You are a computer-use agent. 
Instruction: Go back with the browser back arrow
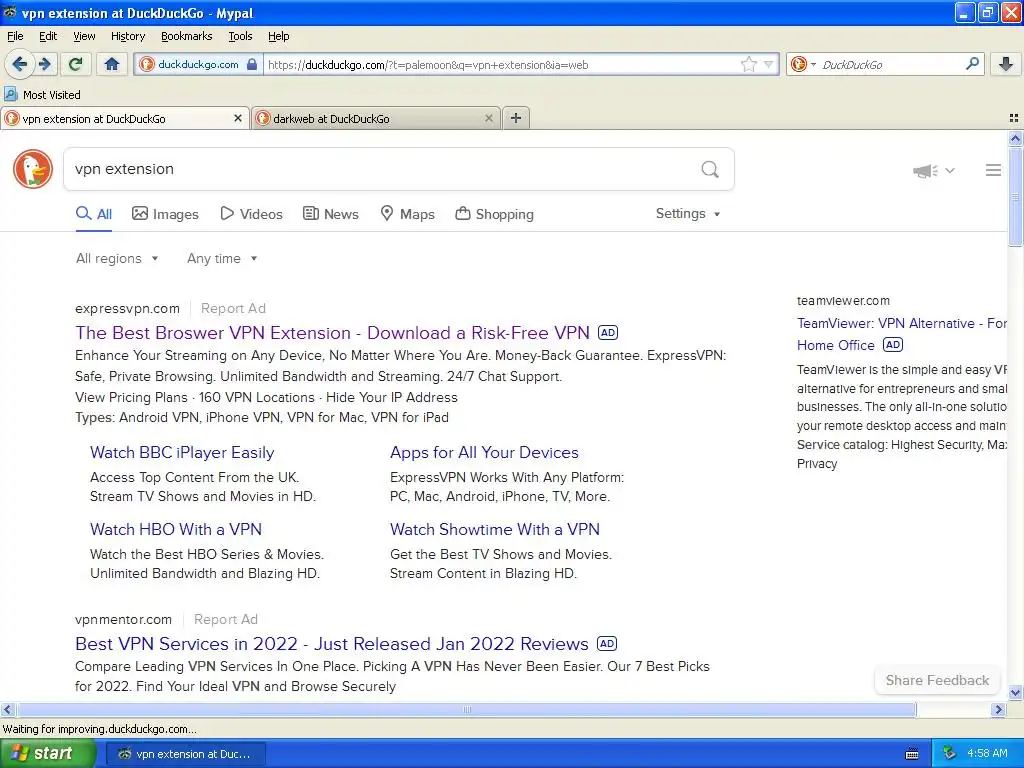(x=19, y=64)
